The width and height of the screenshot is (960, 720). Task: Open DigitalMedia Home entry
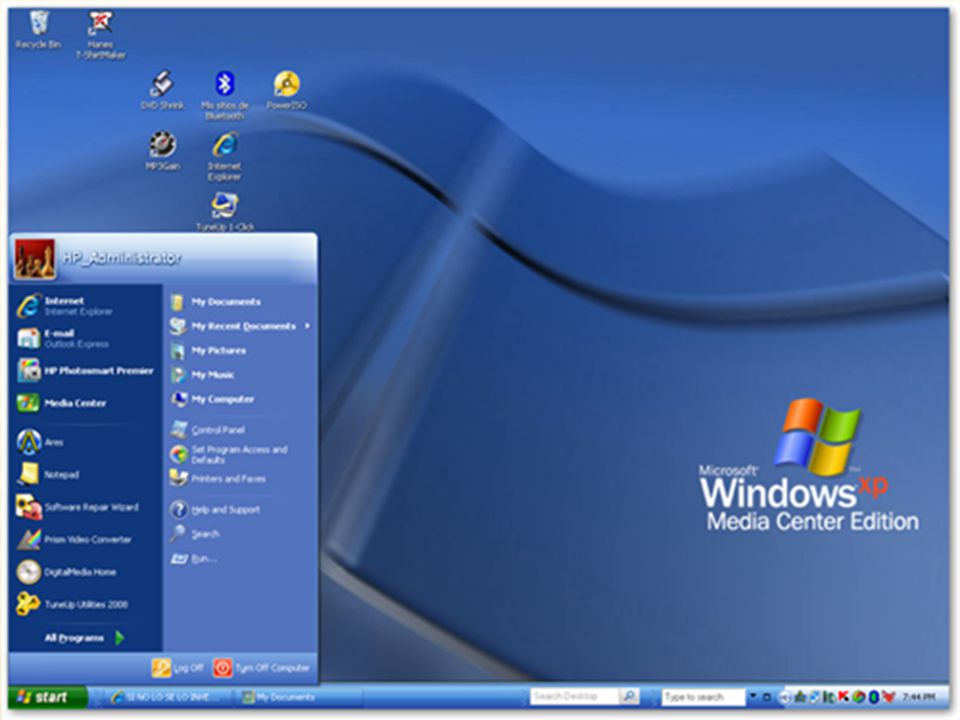click(84, 572)
